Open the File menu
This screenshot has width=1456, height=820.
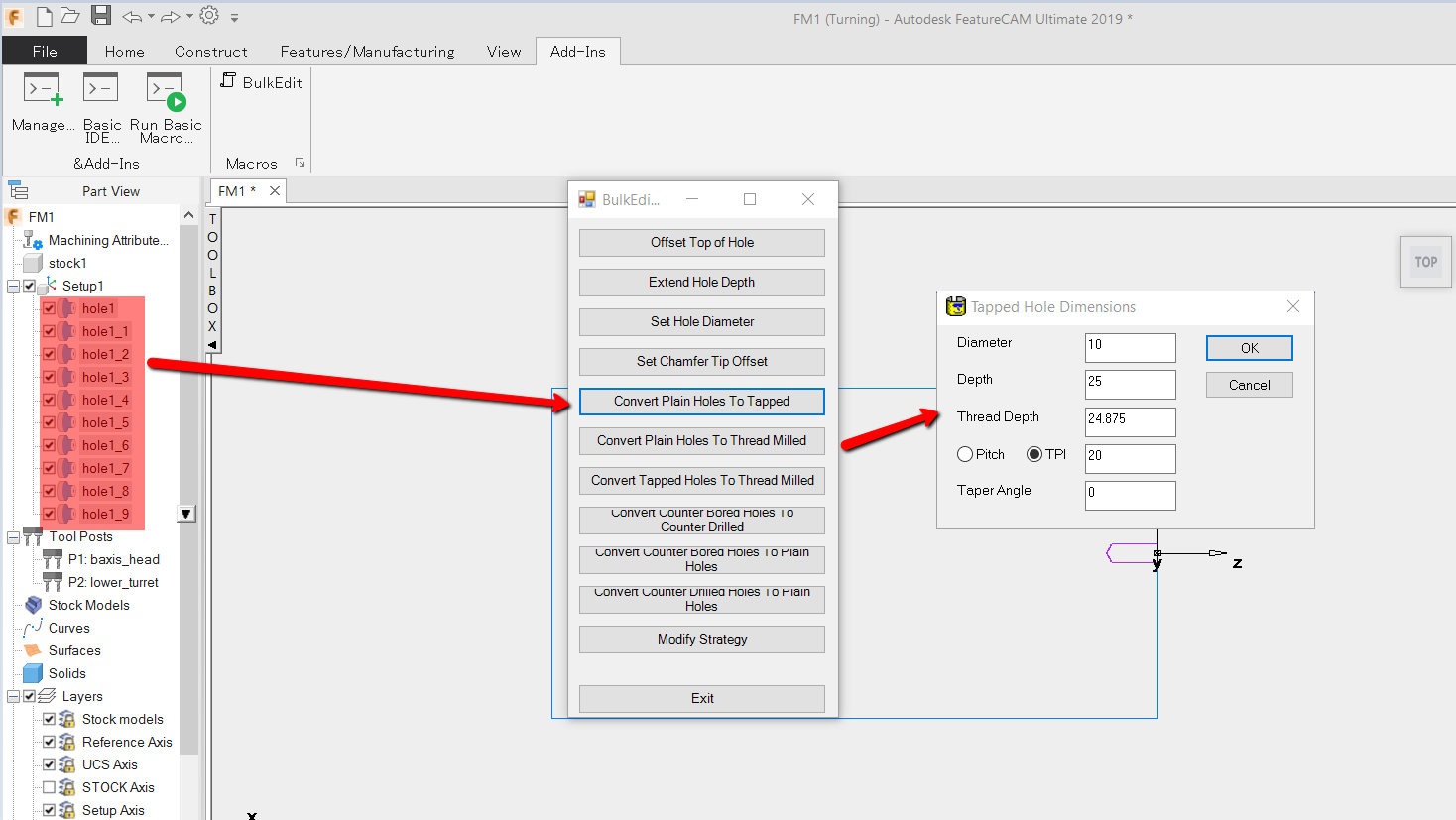coord(44,51)
